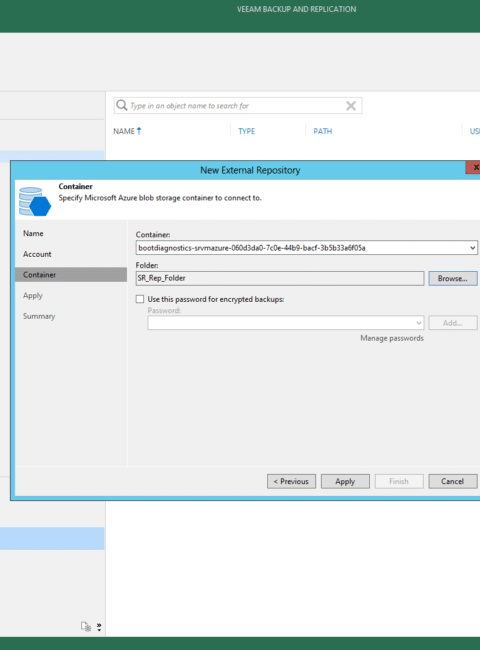480x650 pixels.
Task: Open the Manage passwords link
Action: (x=392, y=338)
